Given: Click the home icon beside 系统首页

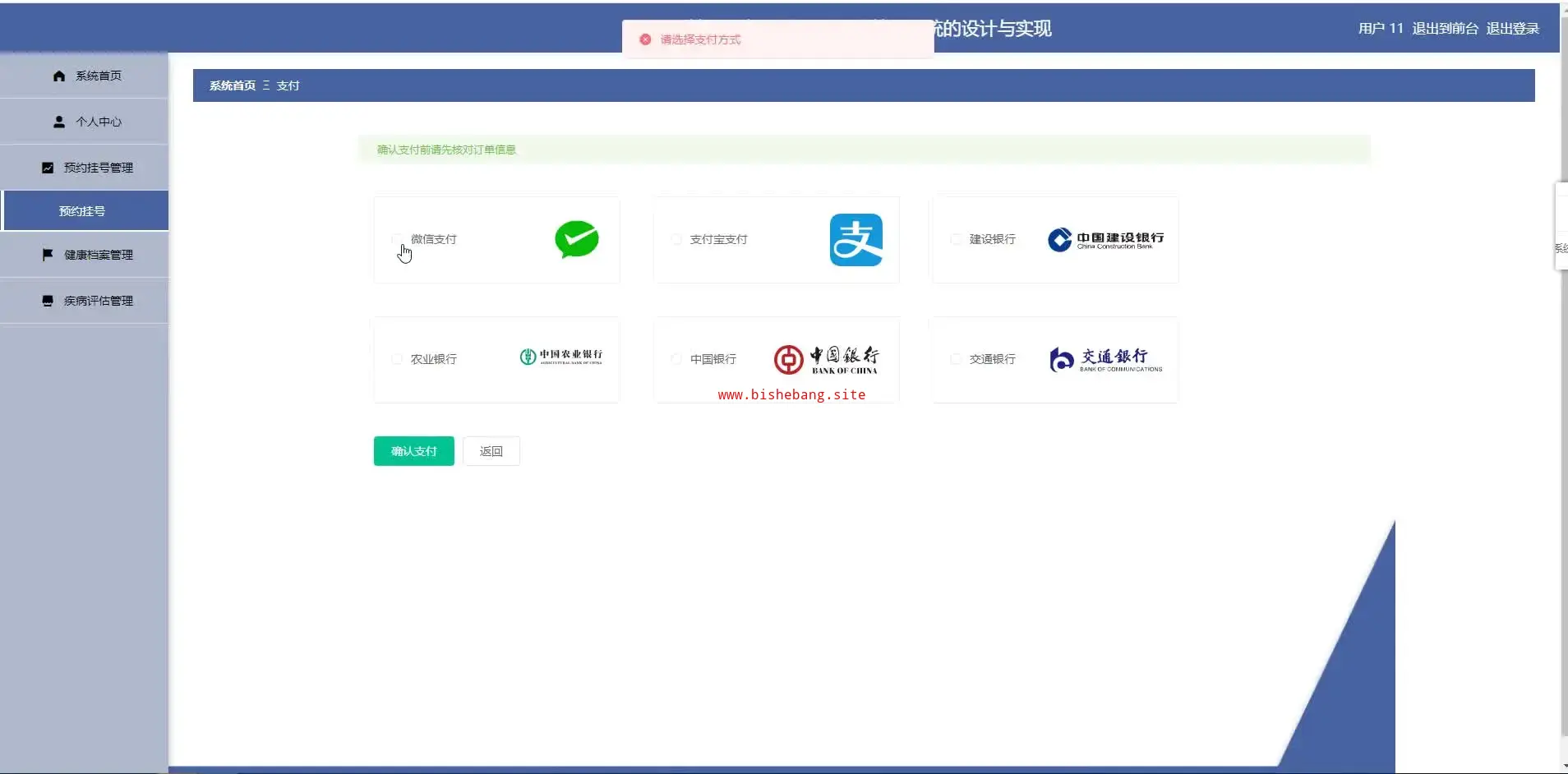Looking at the screenshot, I should coord(59,76).
